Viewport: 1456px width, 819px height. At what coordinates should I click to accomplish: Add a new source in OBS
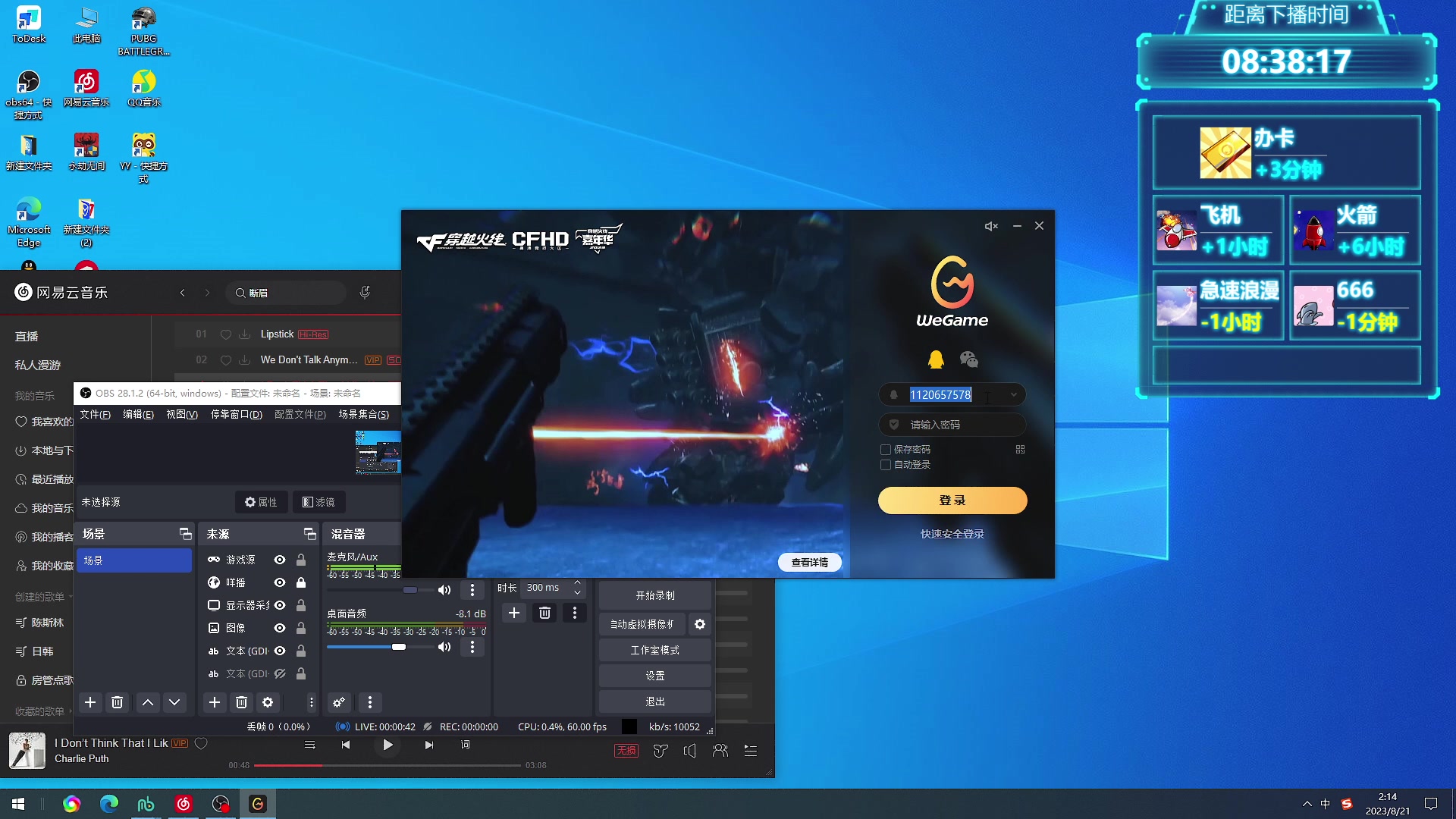click(215, 702)
